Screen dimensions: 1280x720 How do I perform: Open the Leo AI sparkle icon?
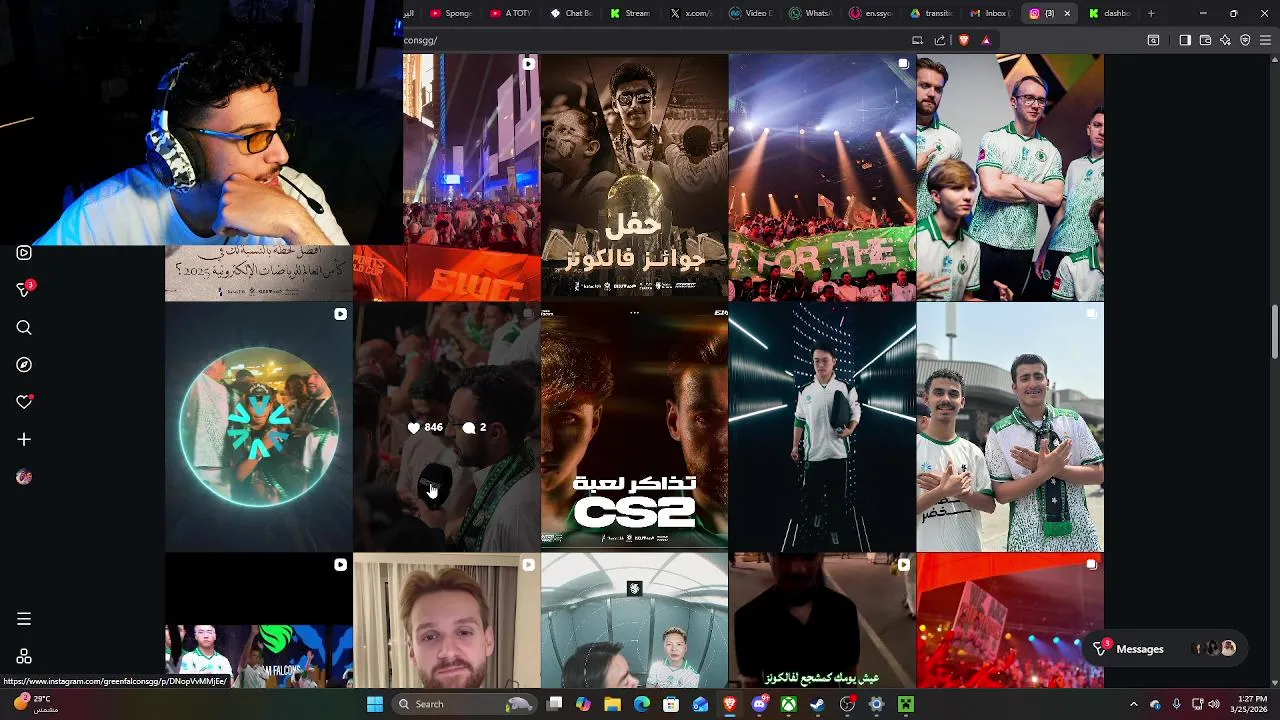click(1225, 40)
